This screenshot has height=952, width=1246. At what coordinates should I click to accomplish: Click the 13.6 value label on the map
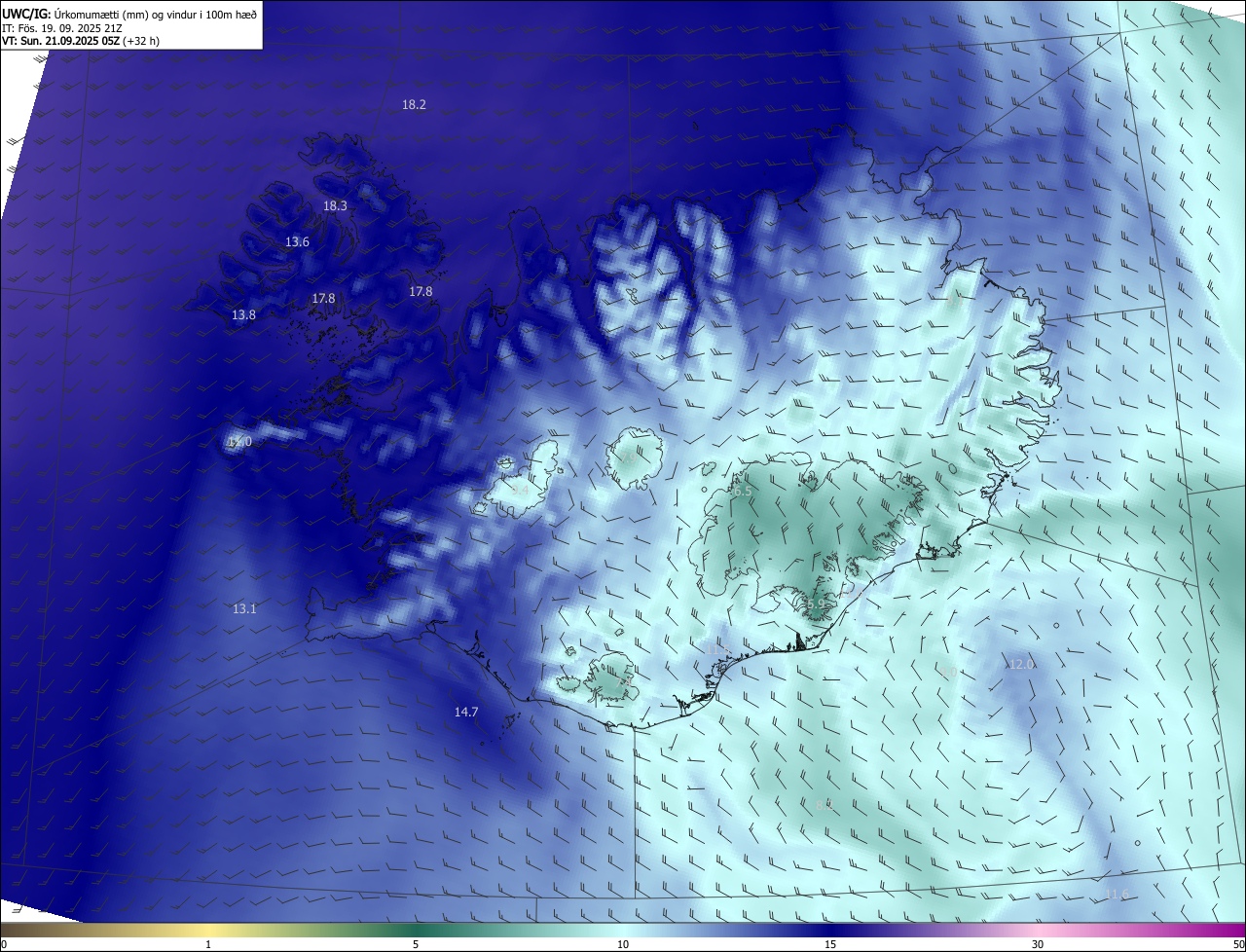(297, 242)
